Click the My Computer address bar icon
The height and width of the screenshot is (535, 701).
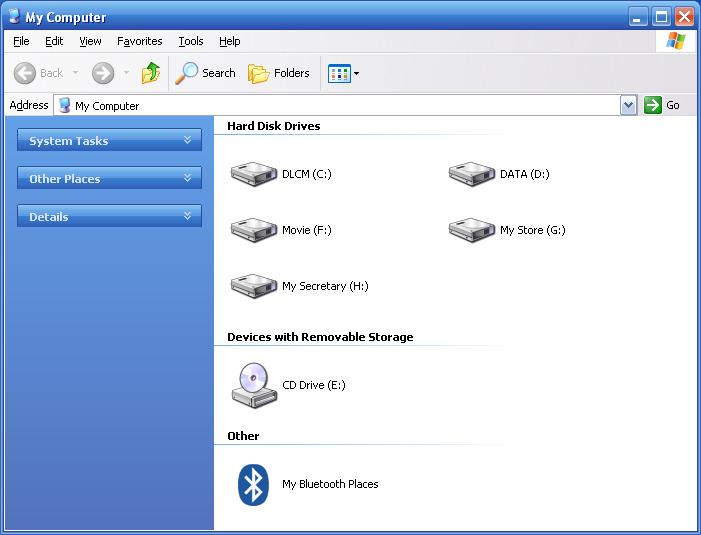coord(65,105)
